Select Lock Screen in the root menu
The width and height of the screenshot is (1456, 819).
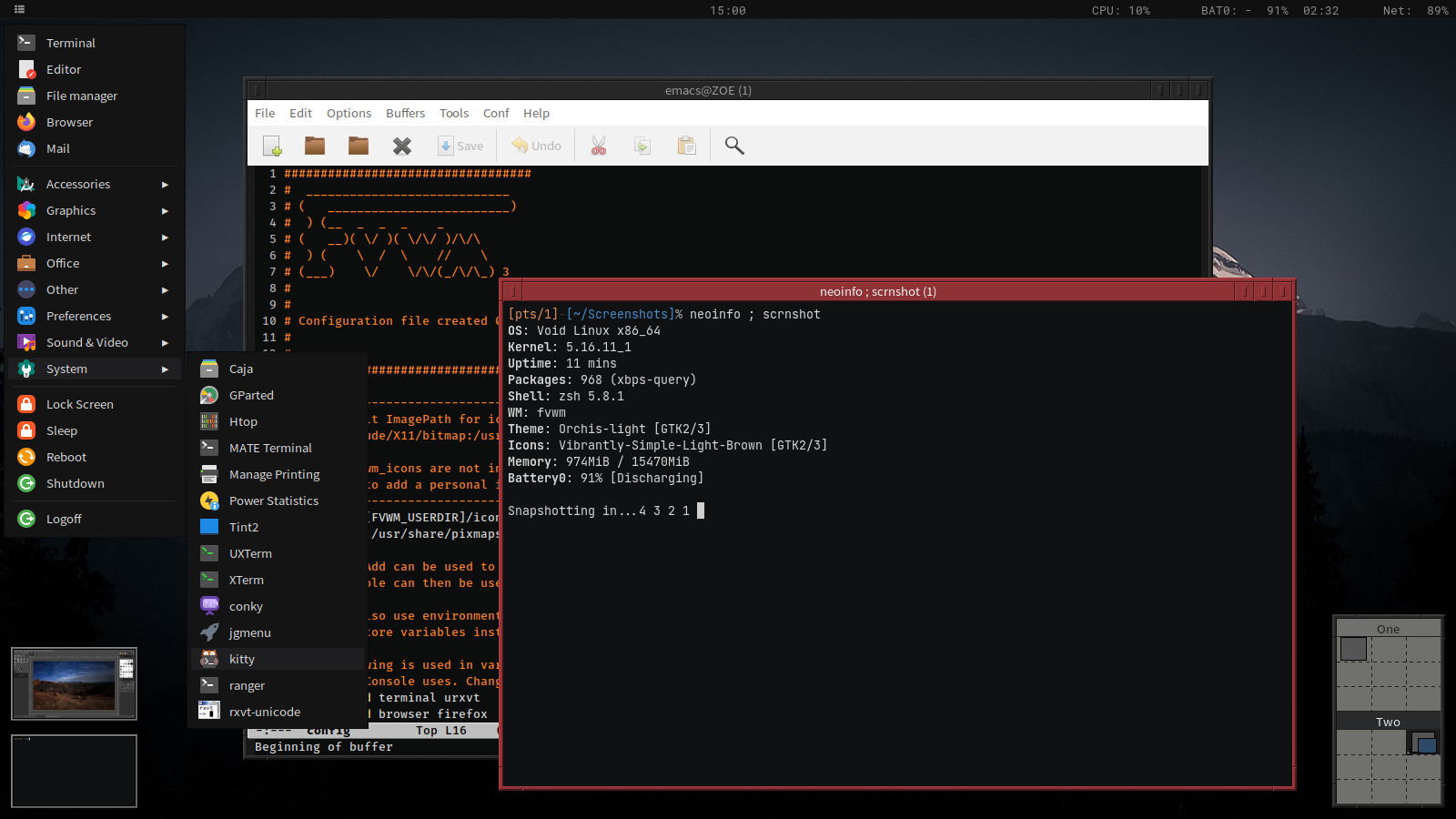point(79,404)
